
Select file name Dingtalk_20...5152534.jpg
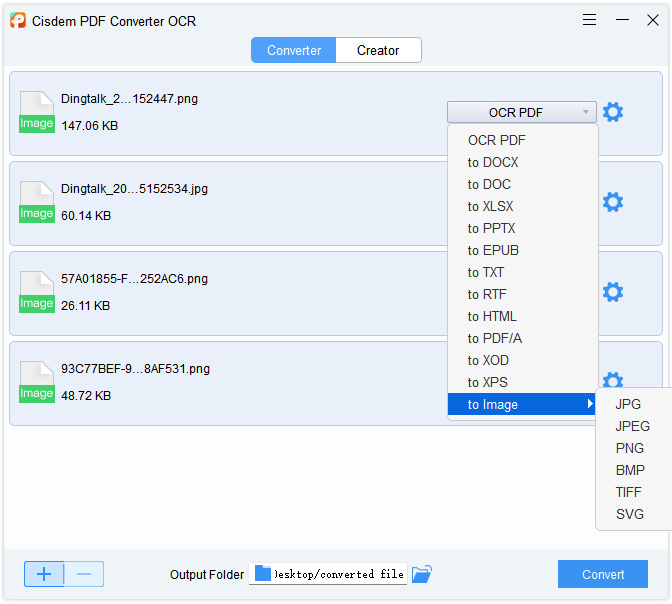click(134, 189)
